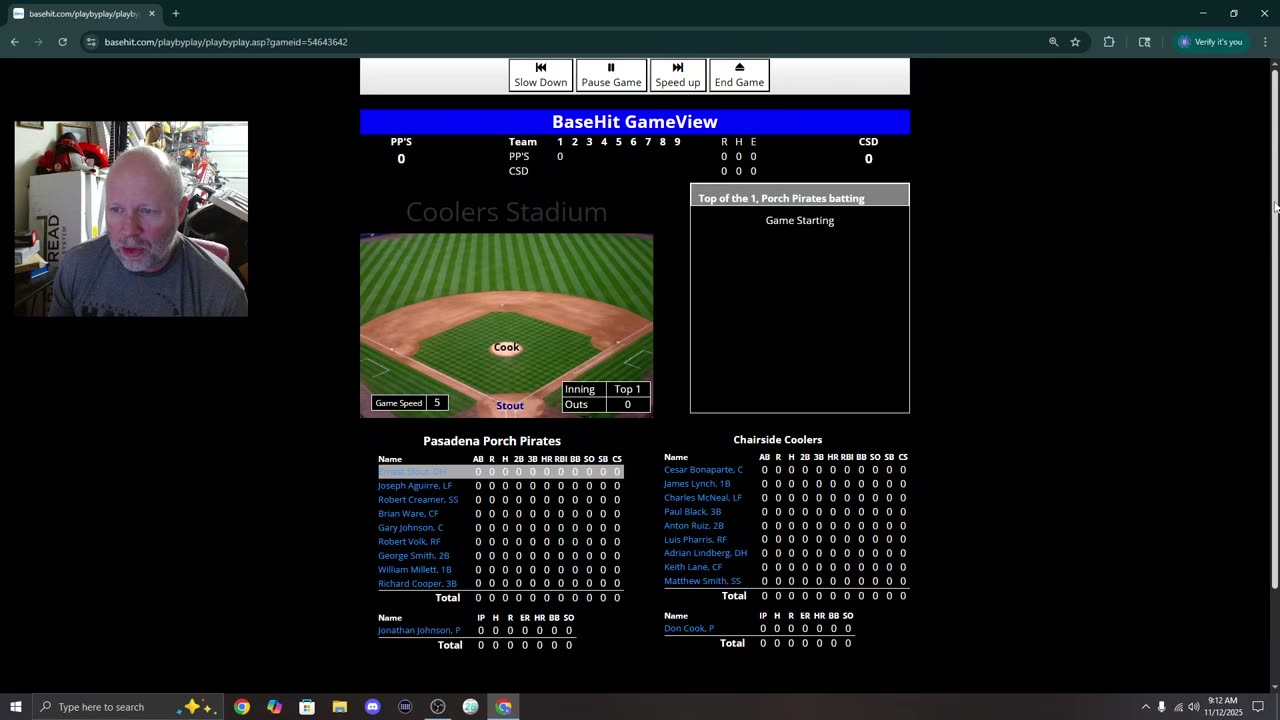Open the Chrome side panel icon
This screenshot has height=720, width=1280.
pyautogui.click(x=1144, y=42)
